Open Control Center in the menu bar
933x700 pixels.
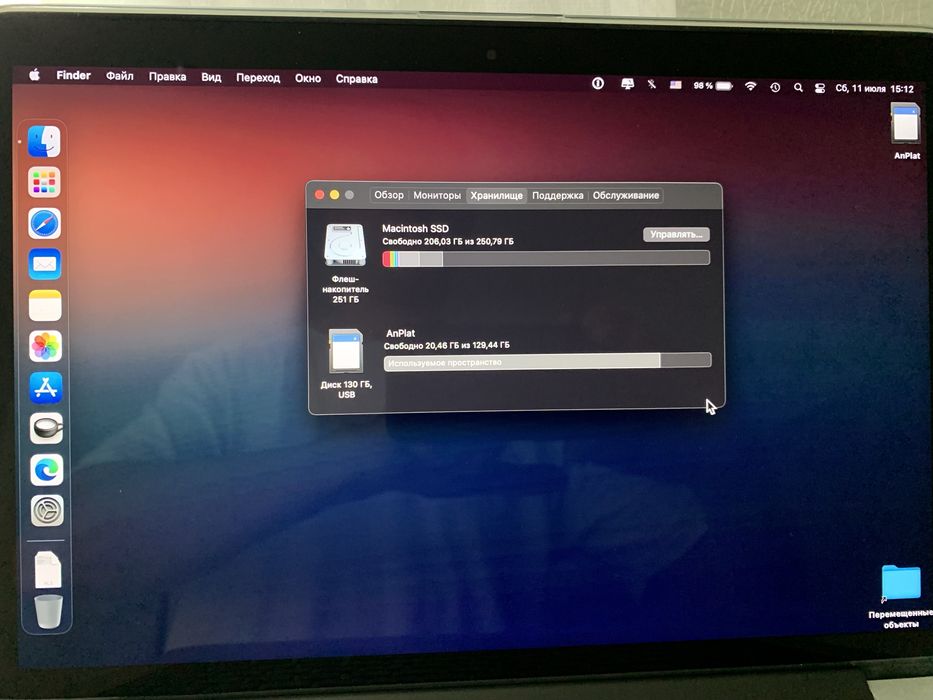(820, 88)
